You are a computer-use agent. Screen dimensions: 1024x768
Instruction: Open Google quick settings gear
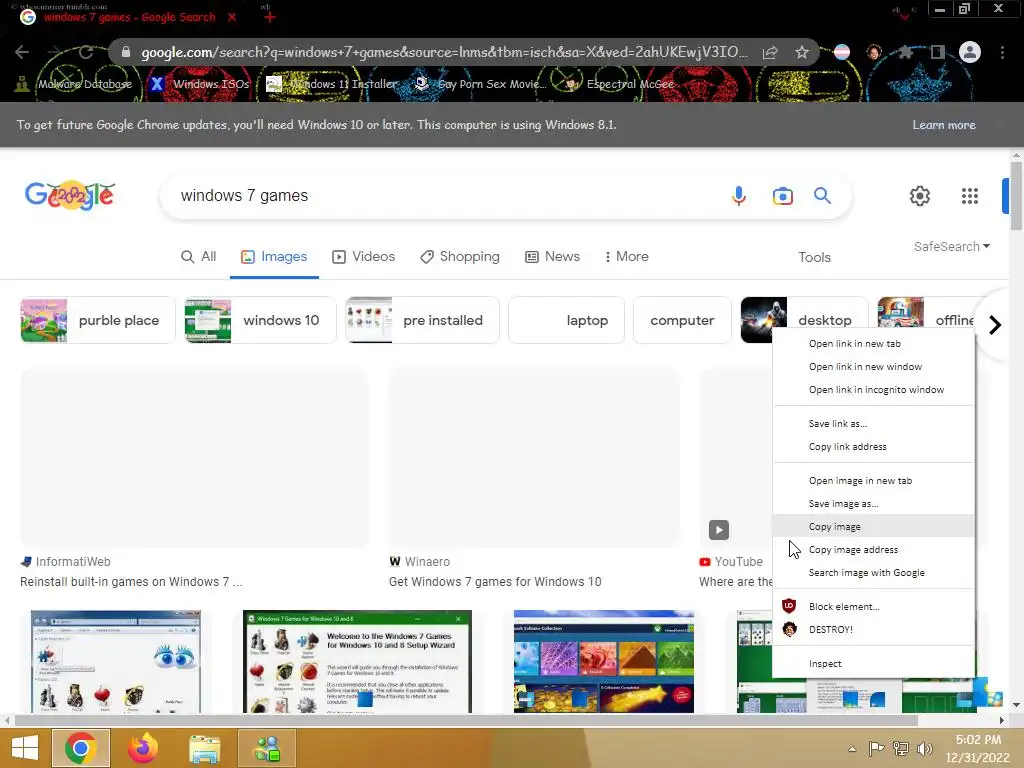point(920,196)
